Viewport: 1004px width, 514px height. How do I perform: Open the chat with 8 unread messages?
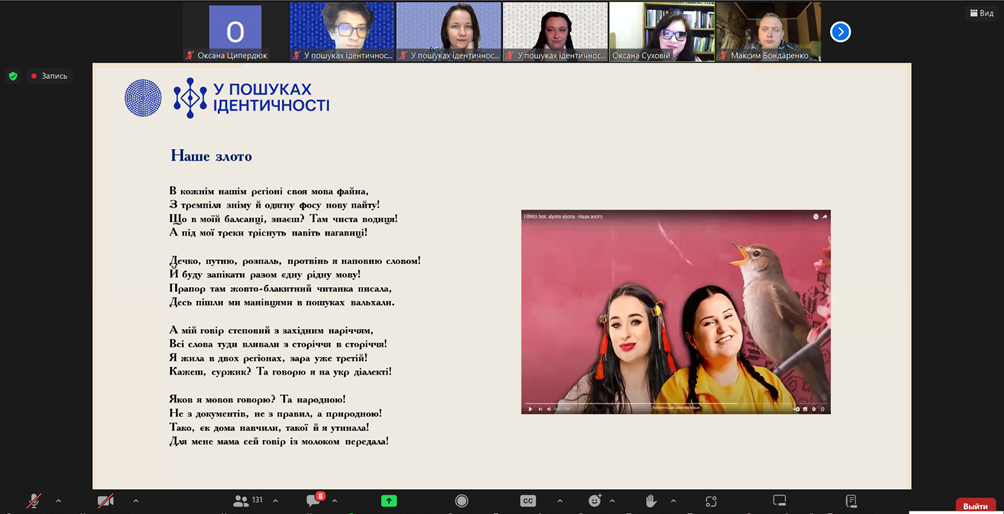pyautogui.click(x=314, y=501)
